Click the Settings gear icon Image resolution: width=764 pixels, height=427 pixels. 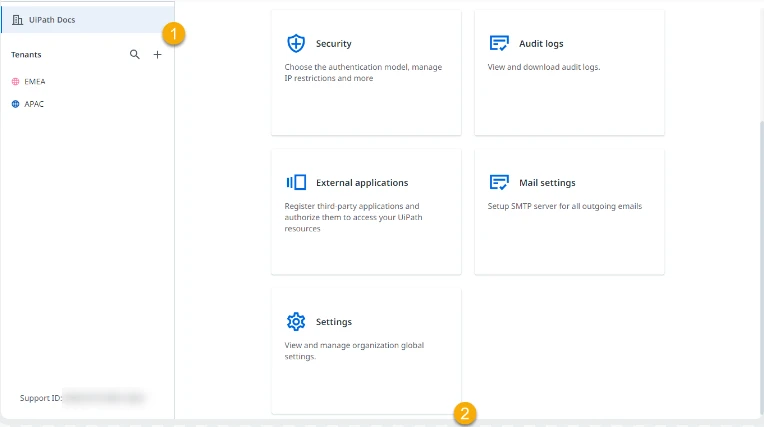coord(296,322)
